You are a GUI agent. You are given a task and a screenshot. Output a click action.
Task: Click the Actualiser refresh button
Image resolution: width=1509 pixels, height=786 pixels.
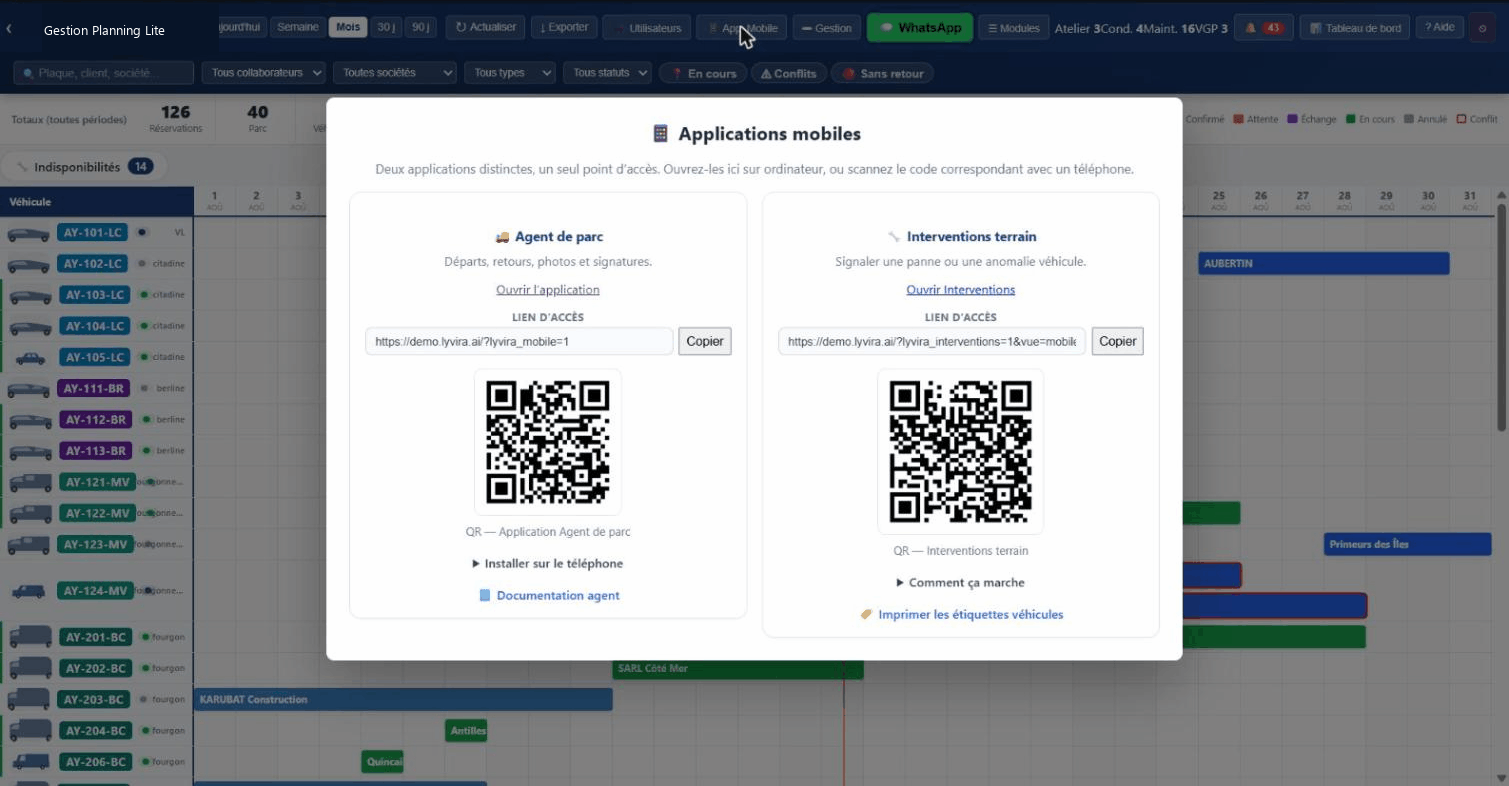pos(485,27)
